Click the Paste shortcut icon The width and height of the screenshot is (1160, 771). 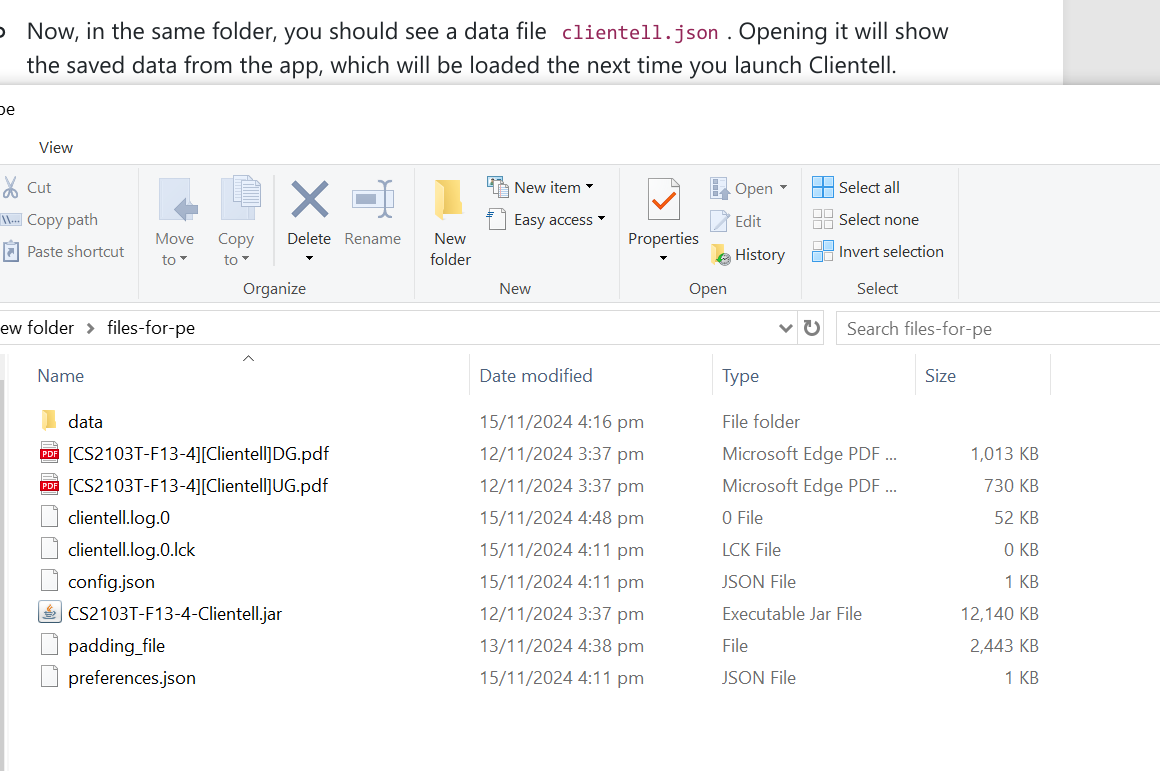(10, 252)
